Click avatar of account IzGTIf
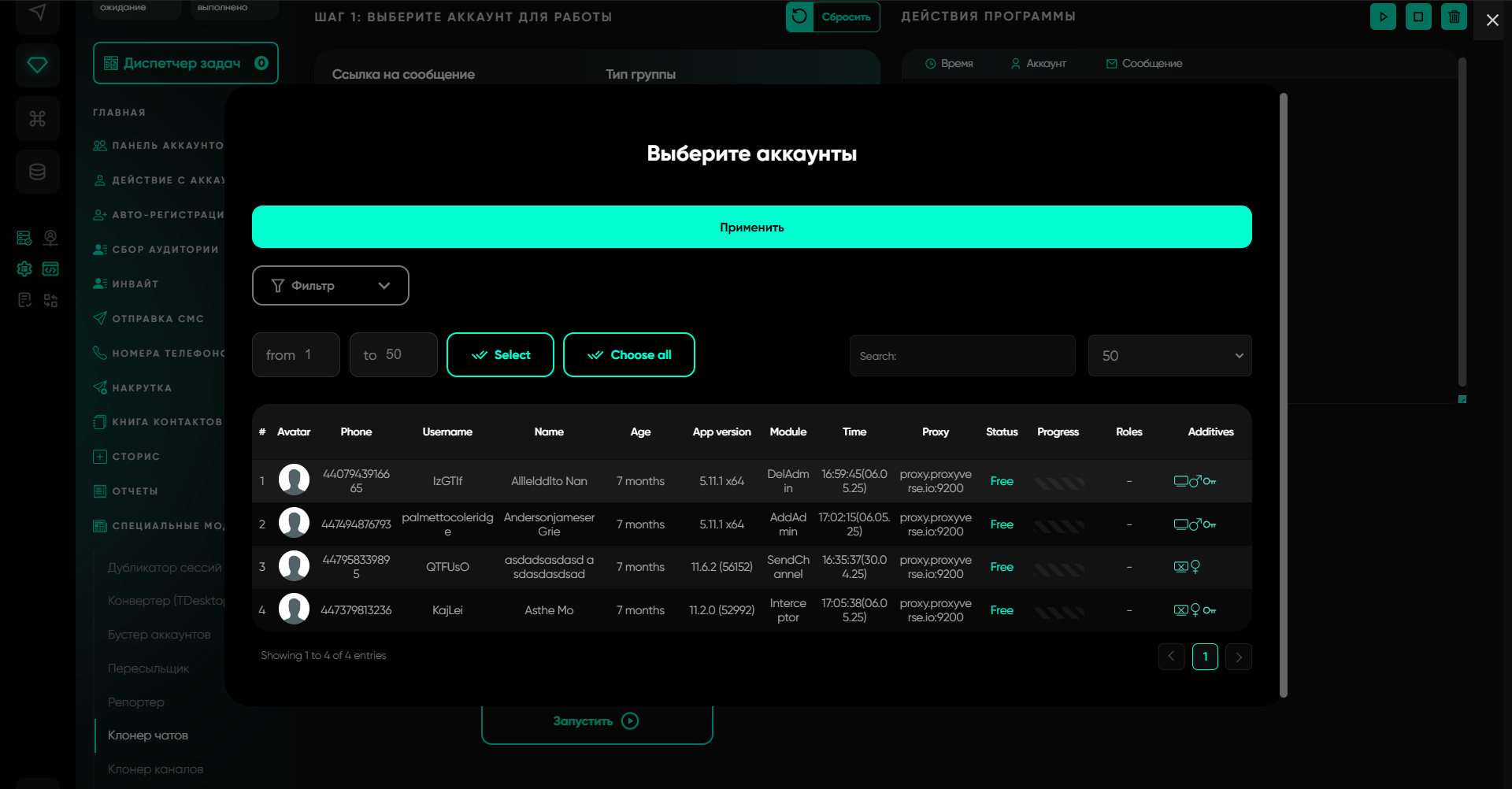 click(294, 480)
